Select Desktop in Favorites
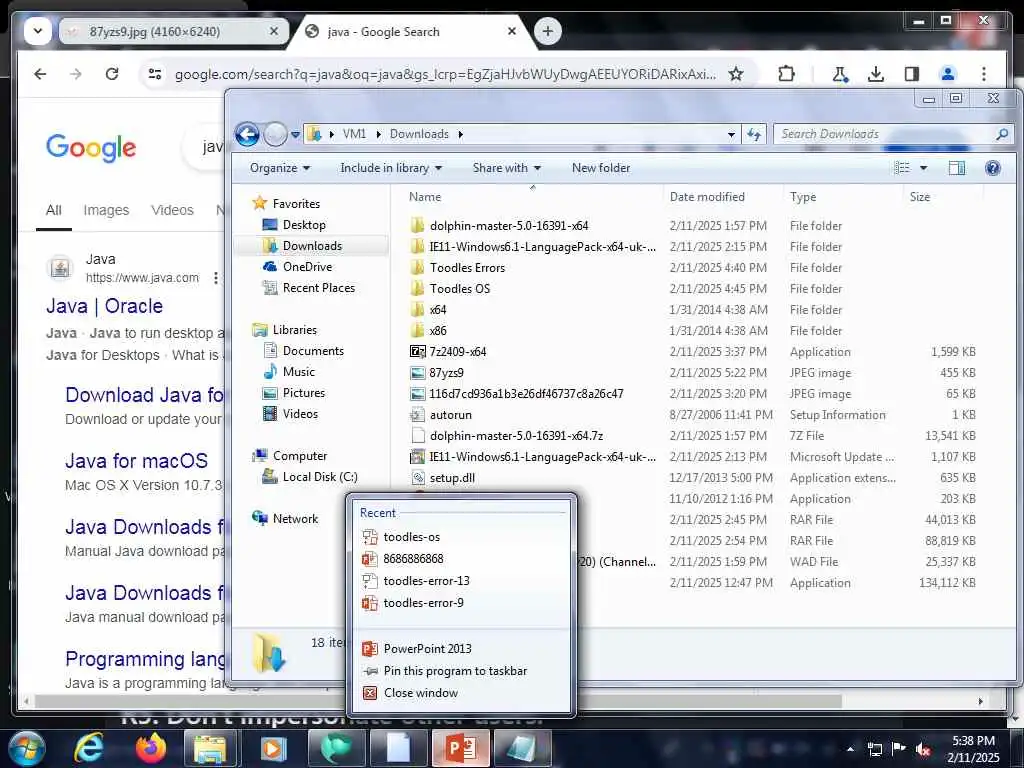Image resolution: width=1024 pixels, height=768 pixels. coord(304,225)
